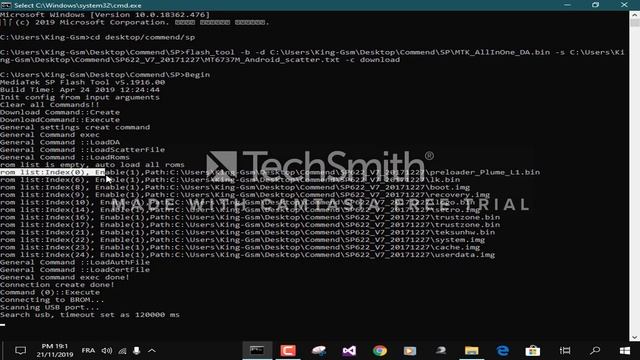Launch Visual Studio from the taskbar

point(349,351)
